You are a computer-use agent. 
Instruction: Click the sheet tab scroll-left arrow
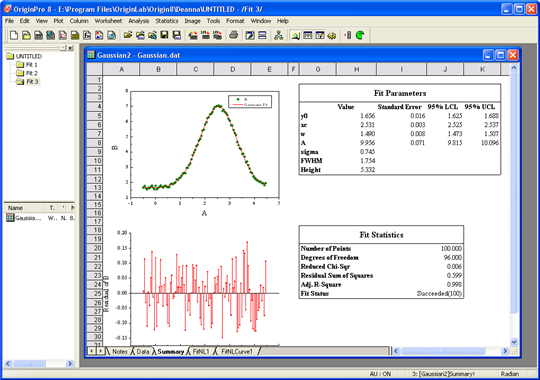click(x=92, y=351)
